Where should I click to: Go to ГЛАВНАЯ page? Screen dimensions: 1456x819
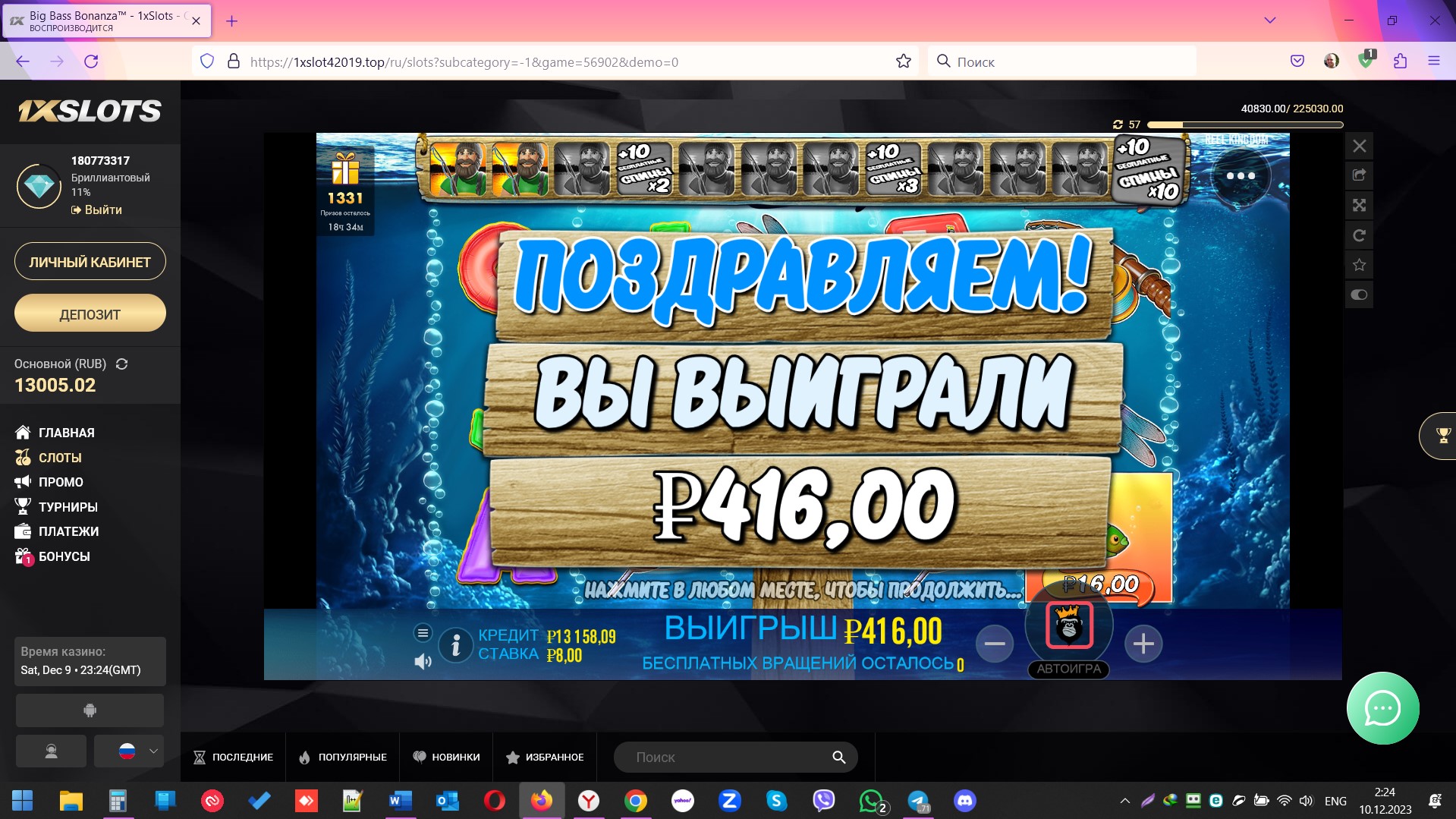(x=55, y=433)
